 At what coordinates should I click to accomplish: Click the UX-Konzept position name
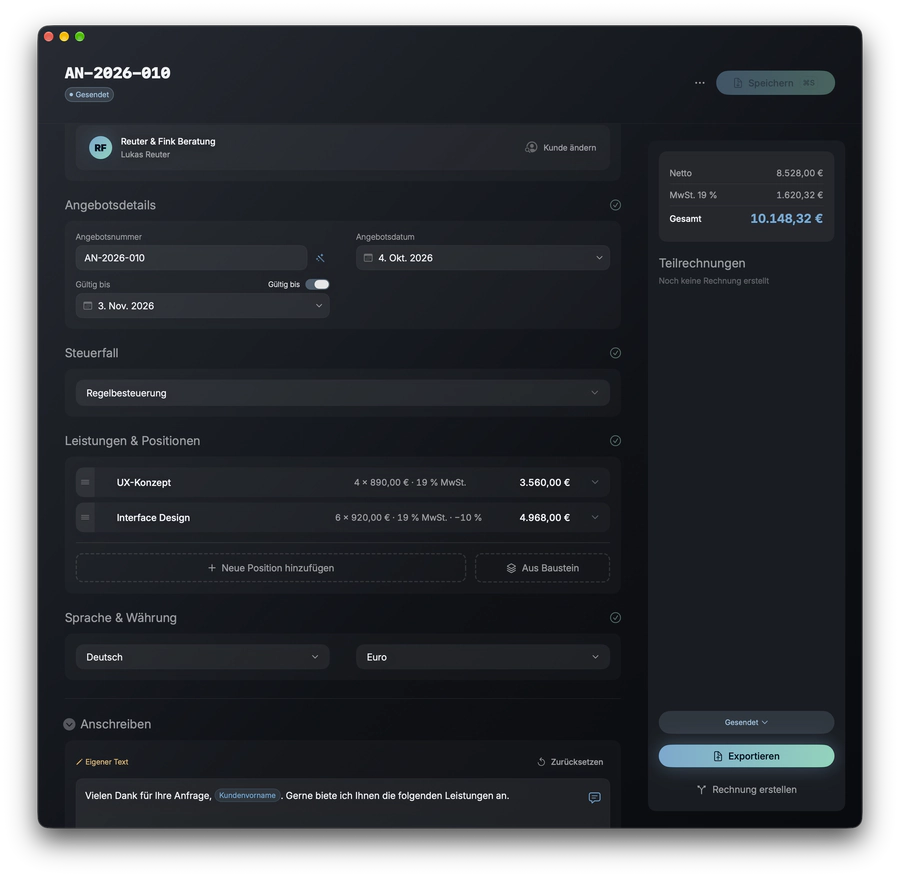tap(143, 483)
